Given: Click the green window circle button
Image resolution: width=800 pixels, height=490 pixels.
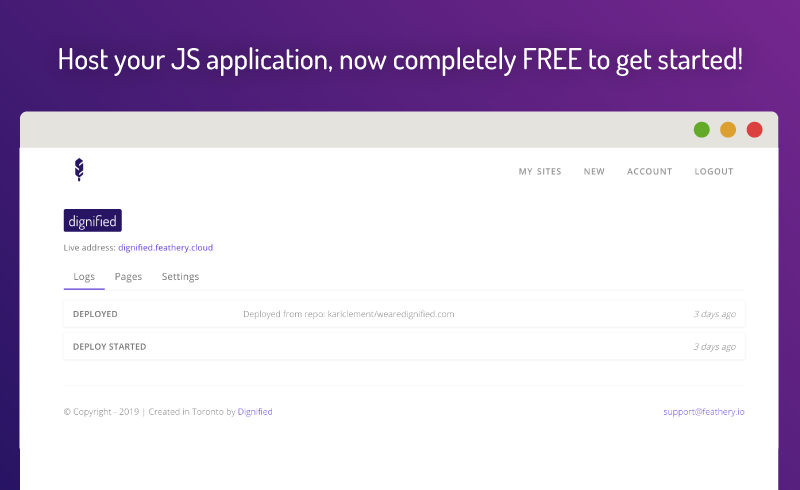Looking at the screenshot, I should click(702, 130).
